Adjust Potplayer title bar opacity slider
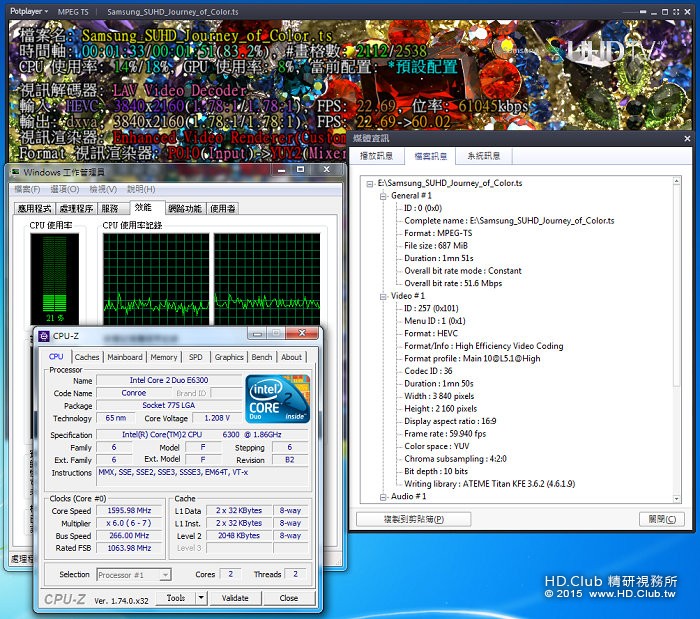Screen dimensions: 700x619 (x=635, y=12)
